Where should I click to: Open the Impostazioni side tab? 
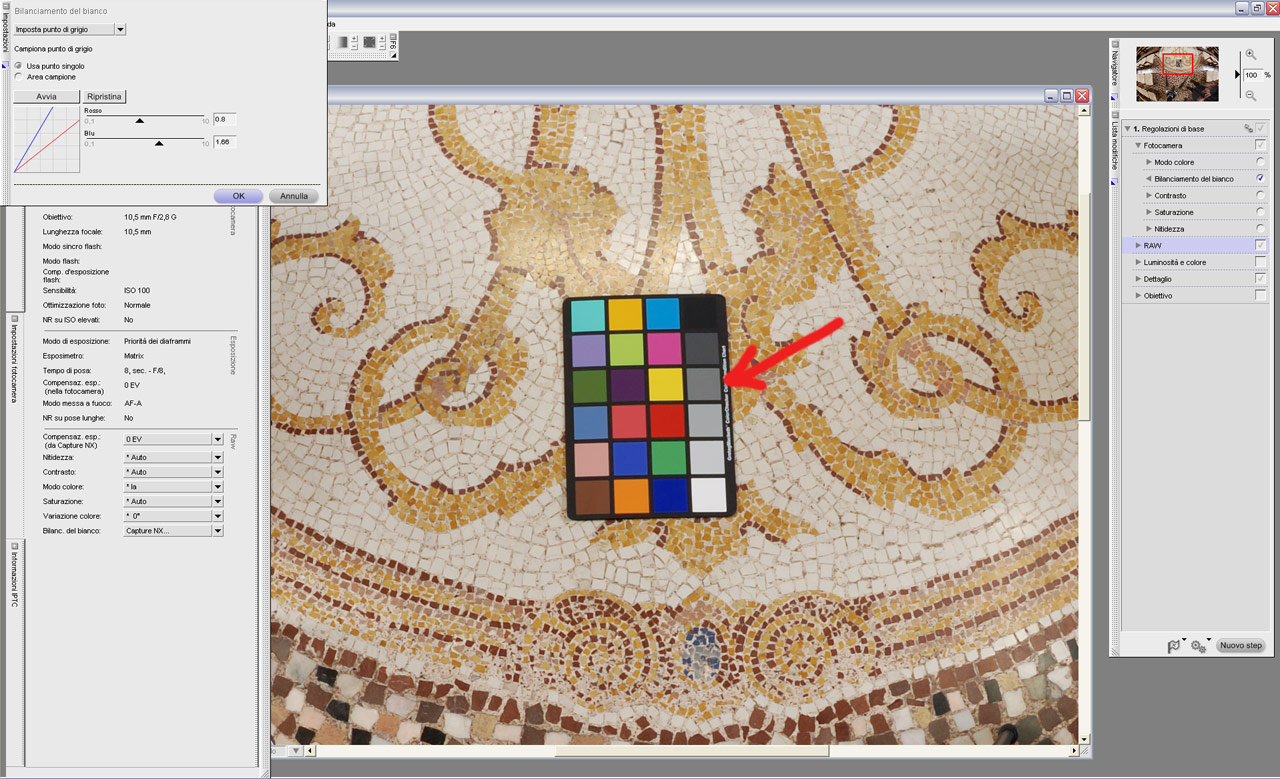coord(4,34)
